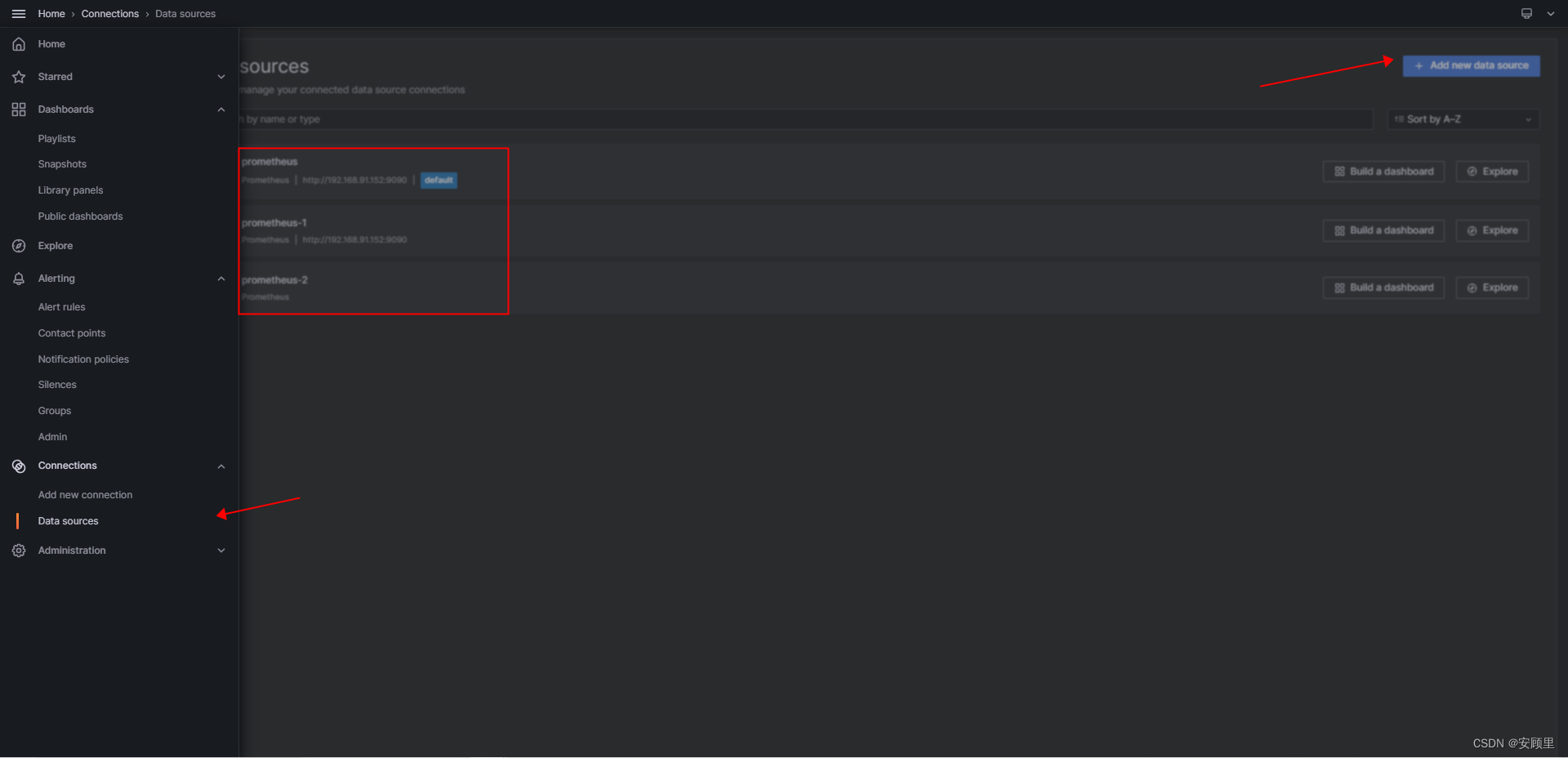Open Silences in Alerting menu

[57, 385]
